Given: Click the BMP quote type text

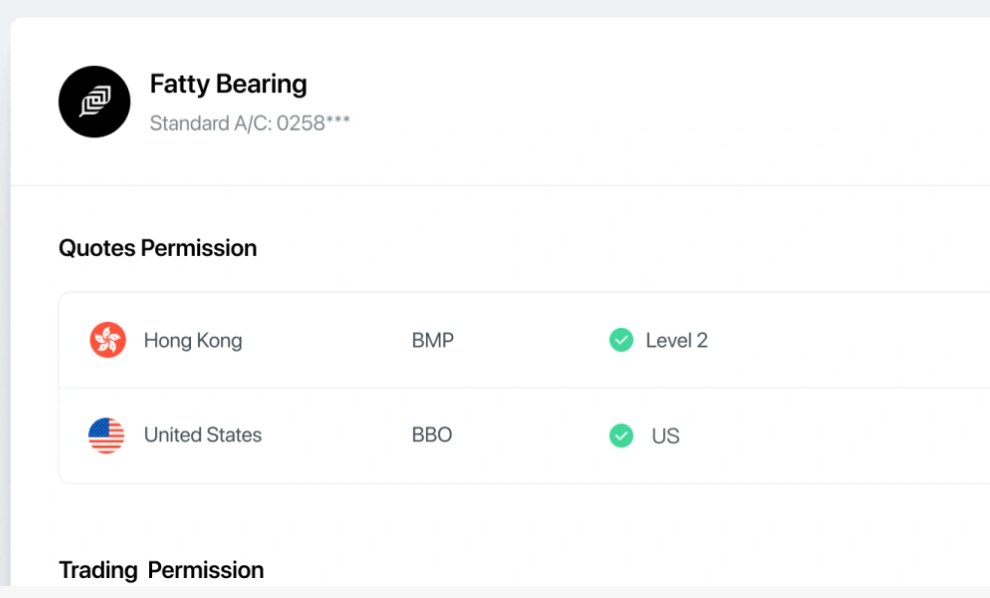Looking at the screenshot, I should click(x=432, y=340).
